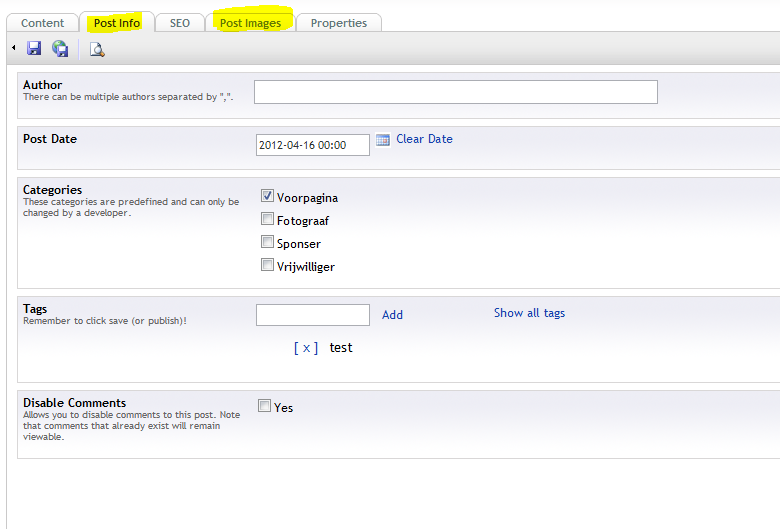780x529 pixels.
Task: Open the Preview magnifier page icon
Action: click(97, 49)
